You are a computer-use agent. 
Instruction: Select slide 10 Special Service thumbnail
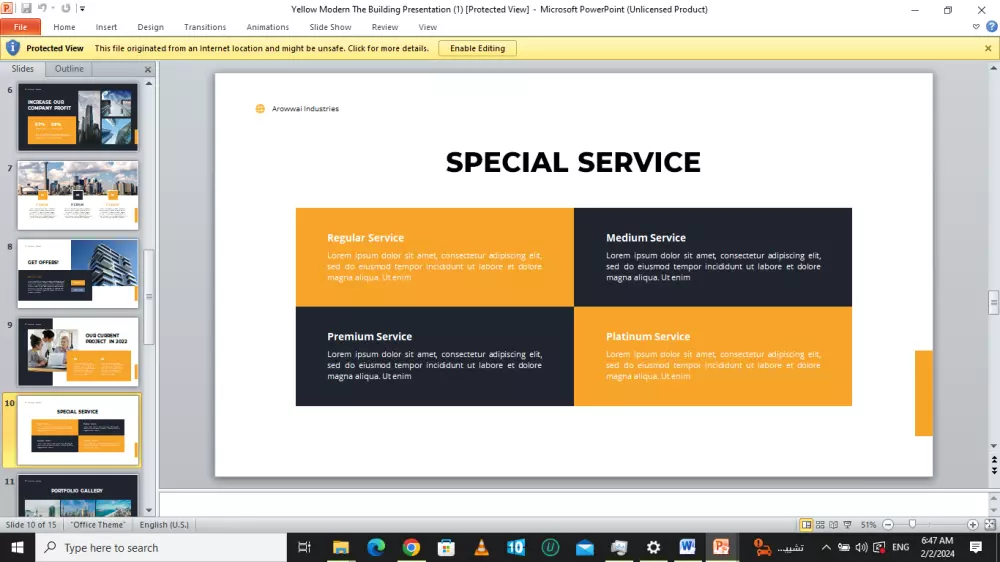pyautogui.click(x=78, y=431)
